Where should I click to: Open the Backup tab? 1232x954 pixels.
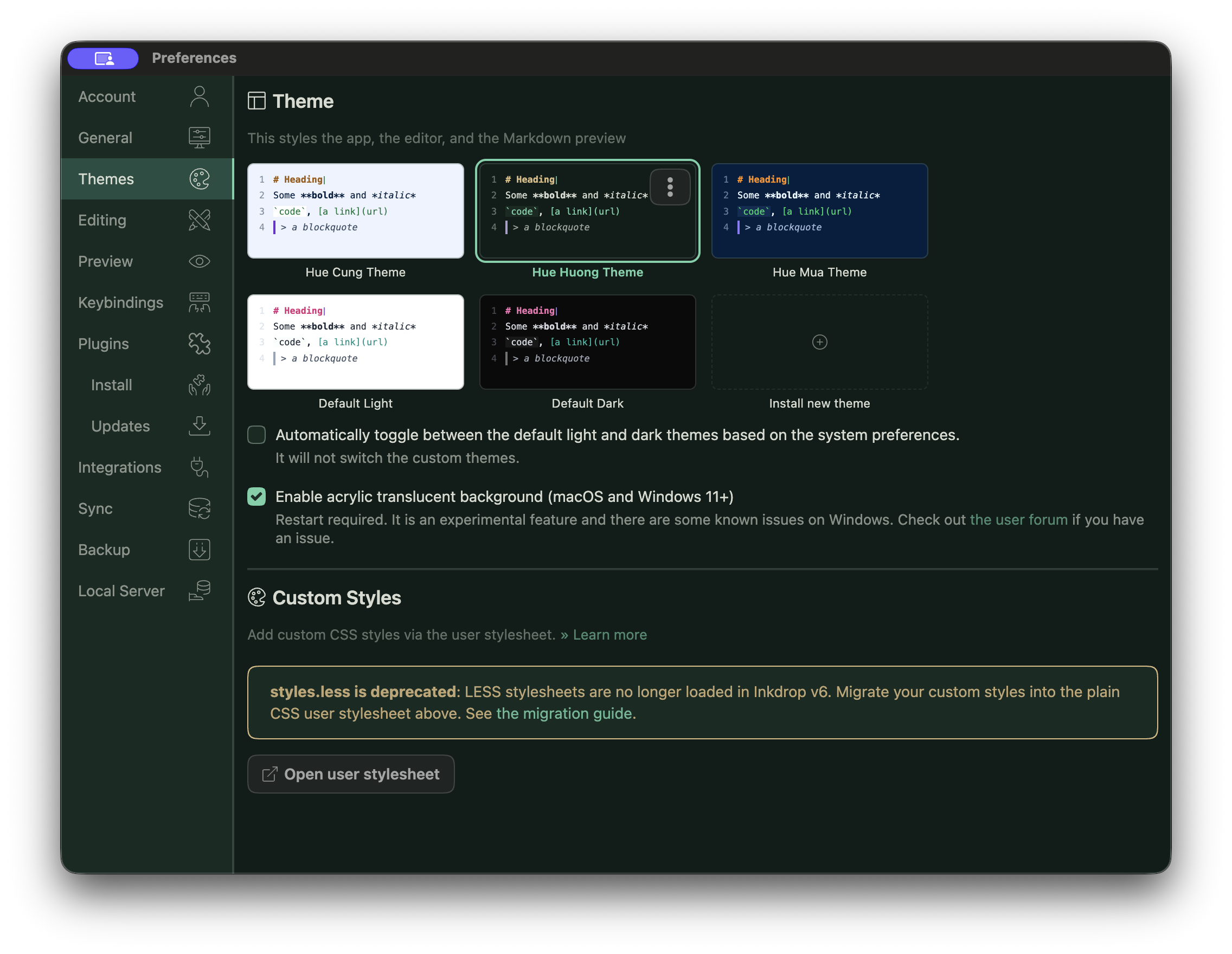(146, 549)
